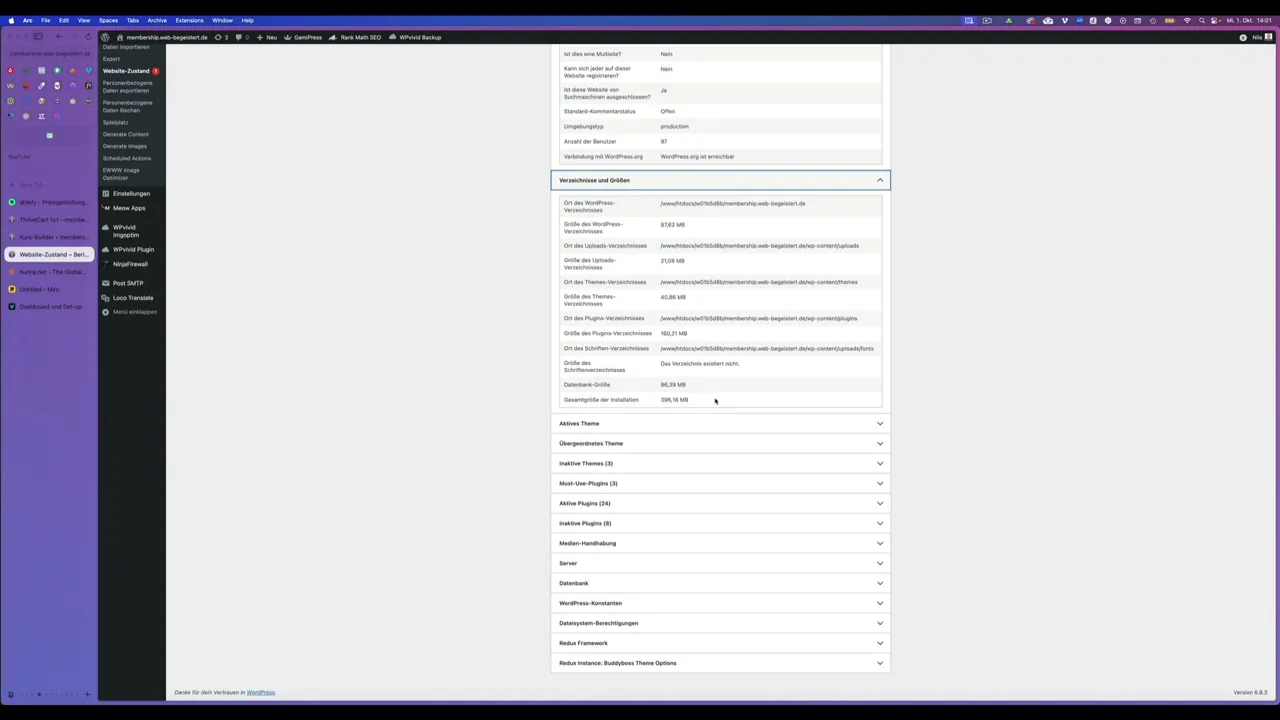Expand the Aktive Plugins (24) section
This screenshot has height=720, width=1280.
click(720, 503)
